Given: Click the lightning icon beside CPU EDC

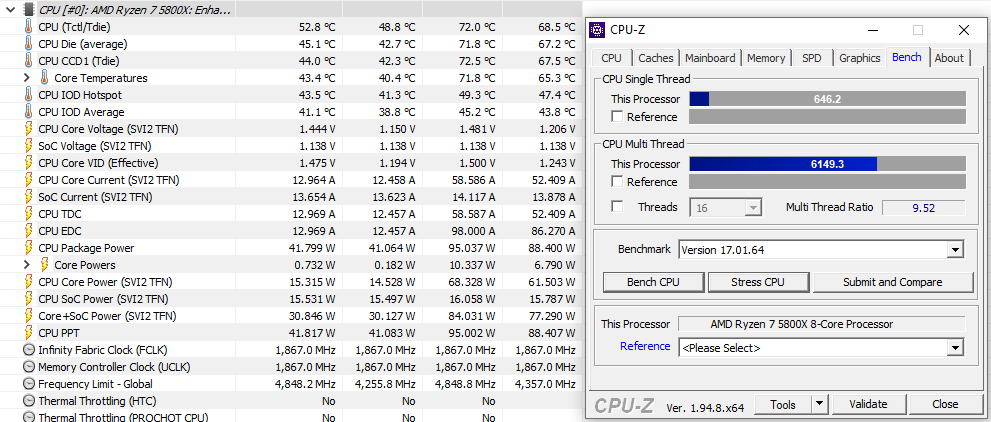Looking at the screenshot, I should (x=28, y=231).
